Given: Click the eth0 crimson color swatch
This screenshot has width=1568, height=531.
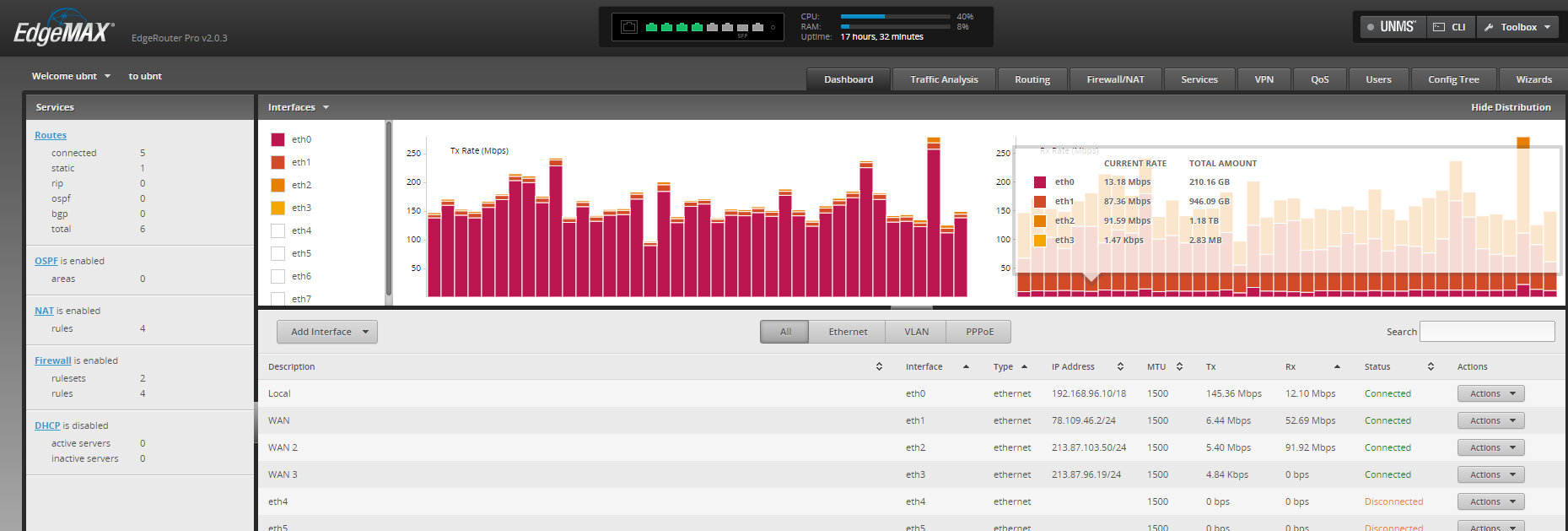Looking at the screenshot, I should tap(277, 139).
